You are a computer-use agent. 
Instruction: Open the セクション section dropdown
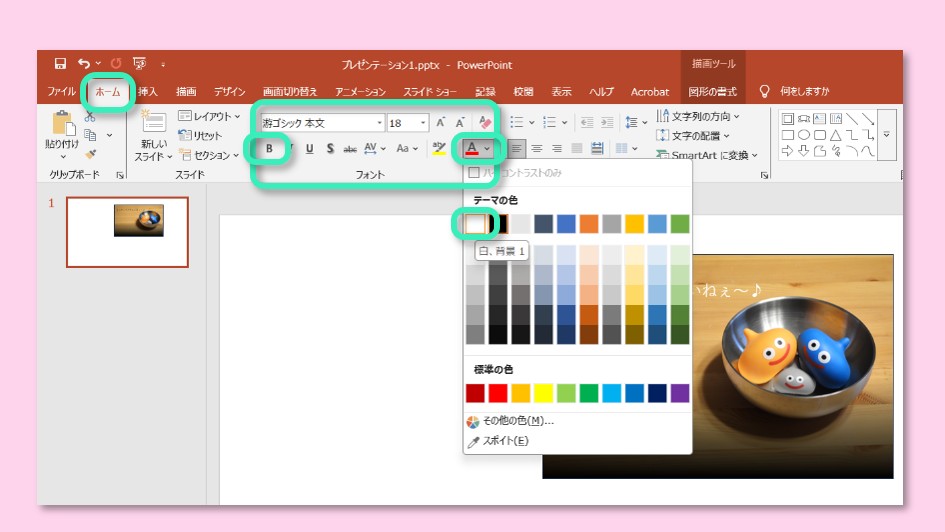[209, 155]
